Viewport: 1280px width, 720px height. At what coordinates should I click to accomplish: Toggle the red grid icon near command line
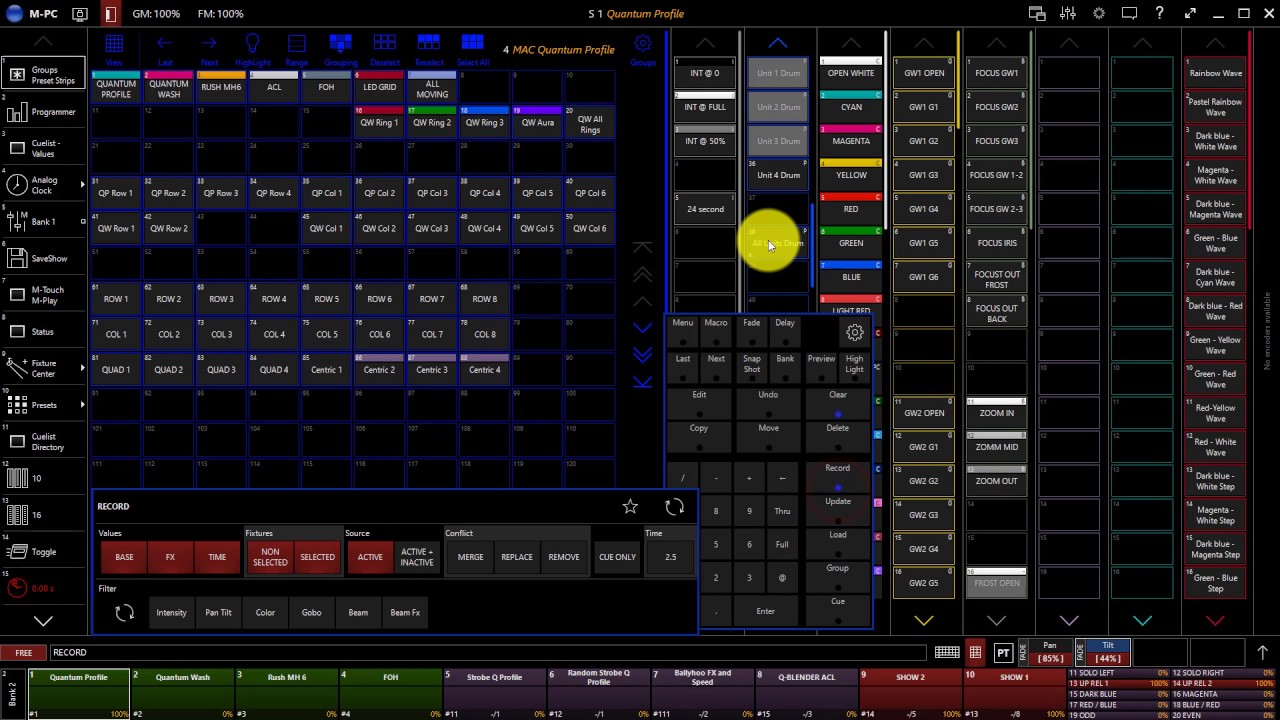[x=975, y=653]
